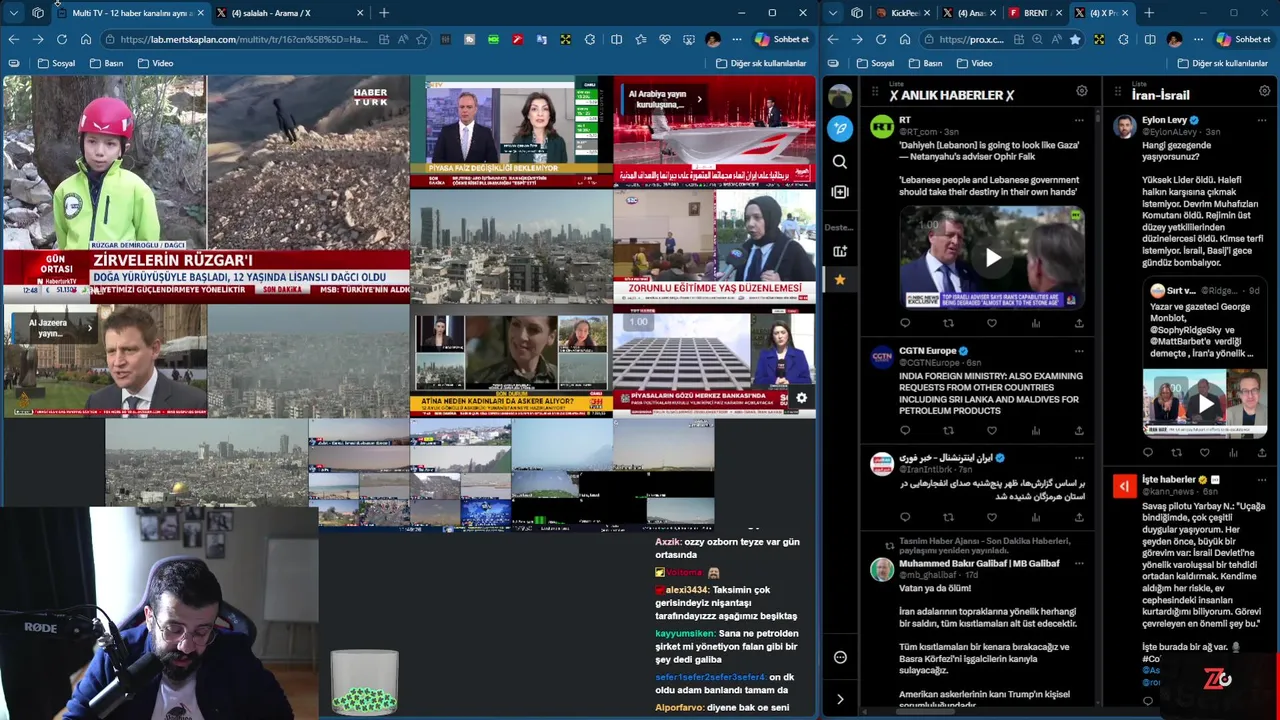Like the CGTN Europe post
Screen dimensions: 1280x720
992,431
